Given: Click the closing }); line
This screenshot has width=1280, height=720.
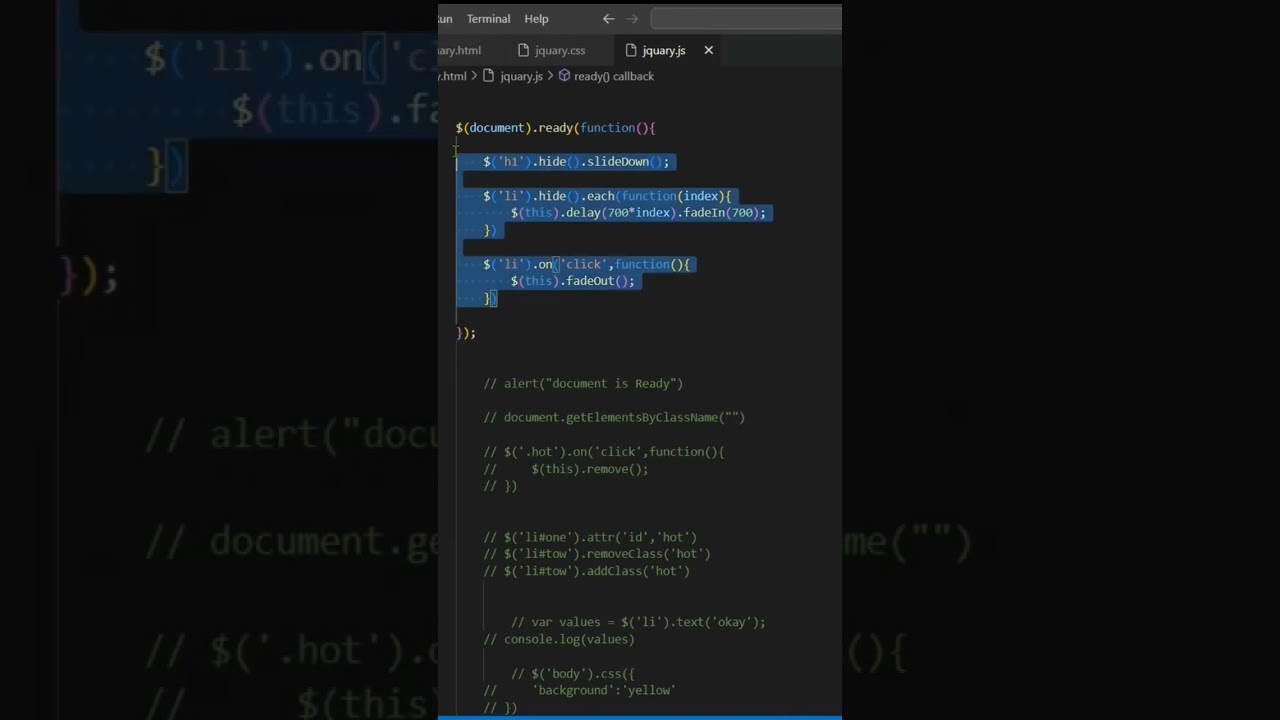Looking at the screenshot, I should pos(466,332).
